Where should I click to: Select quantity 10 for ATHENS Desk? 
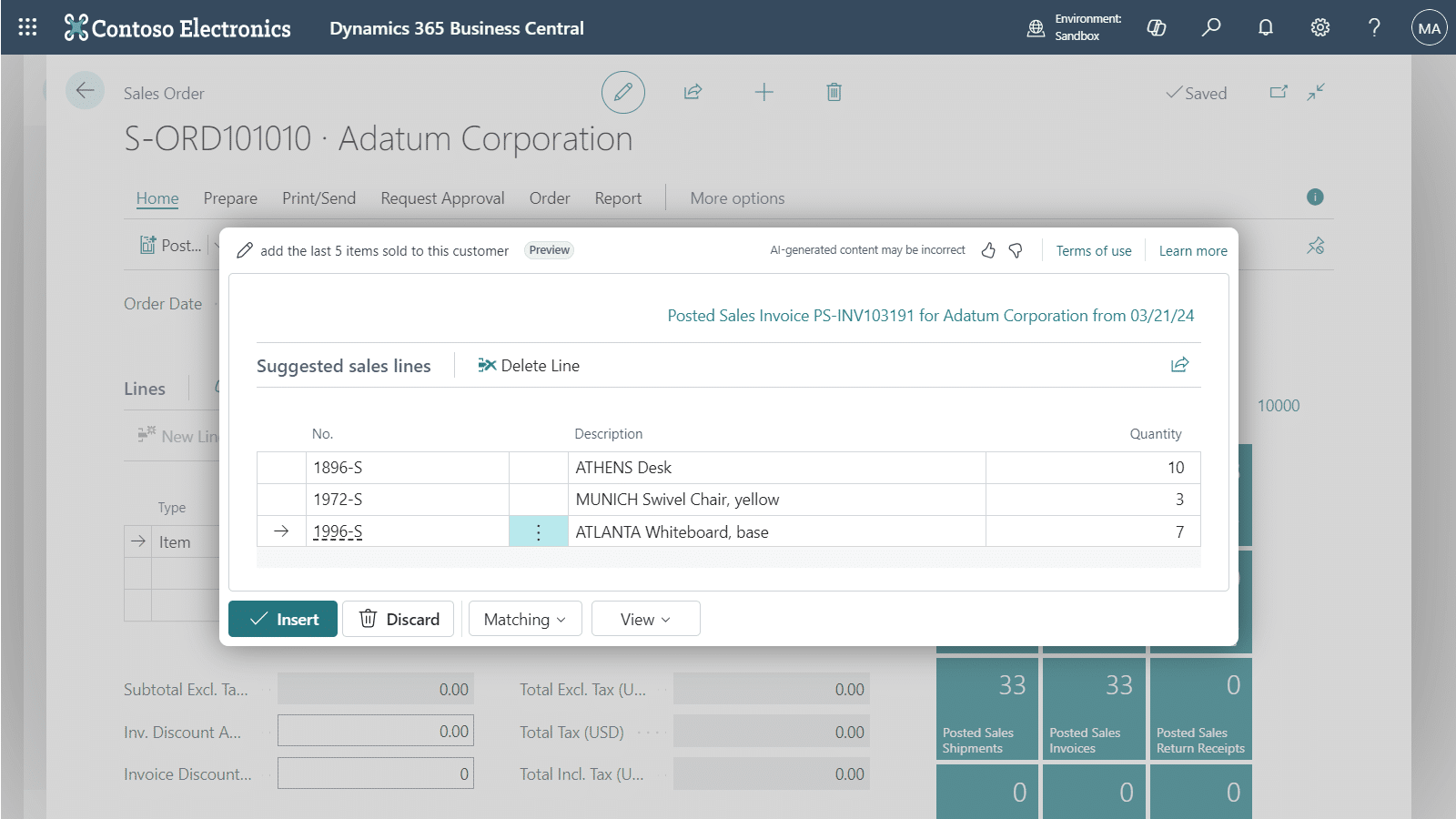point(1093,468)
